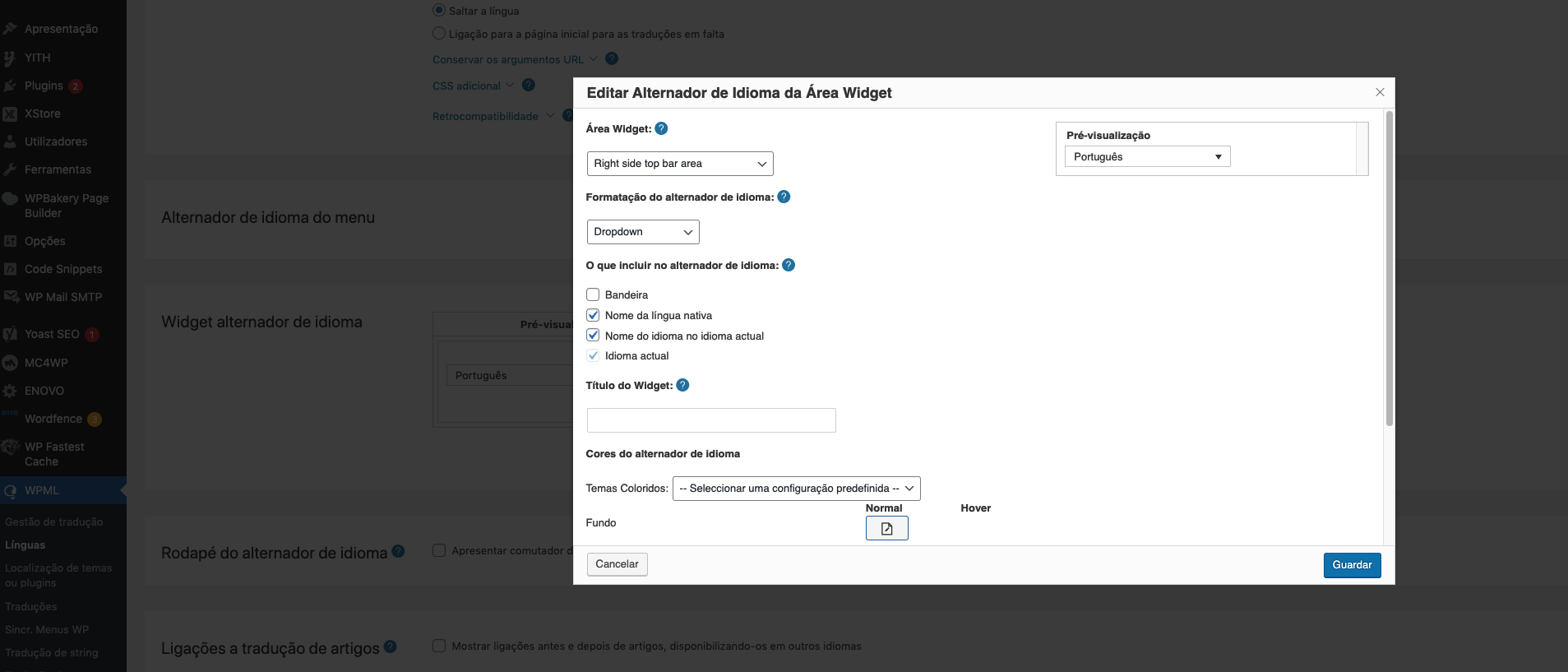Open Tradução de string submenu item
1568x672 pixels.
(x=52, y=652)
